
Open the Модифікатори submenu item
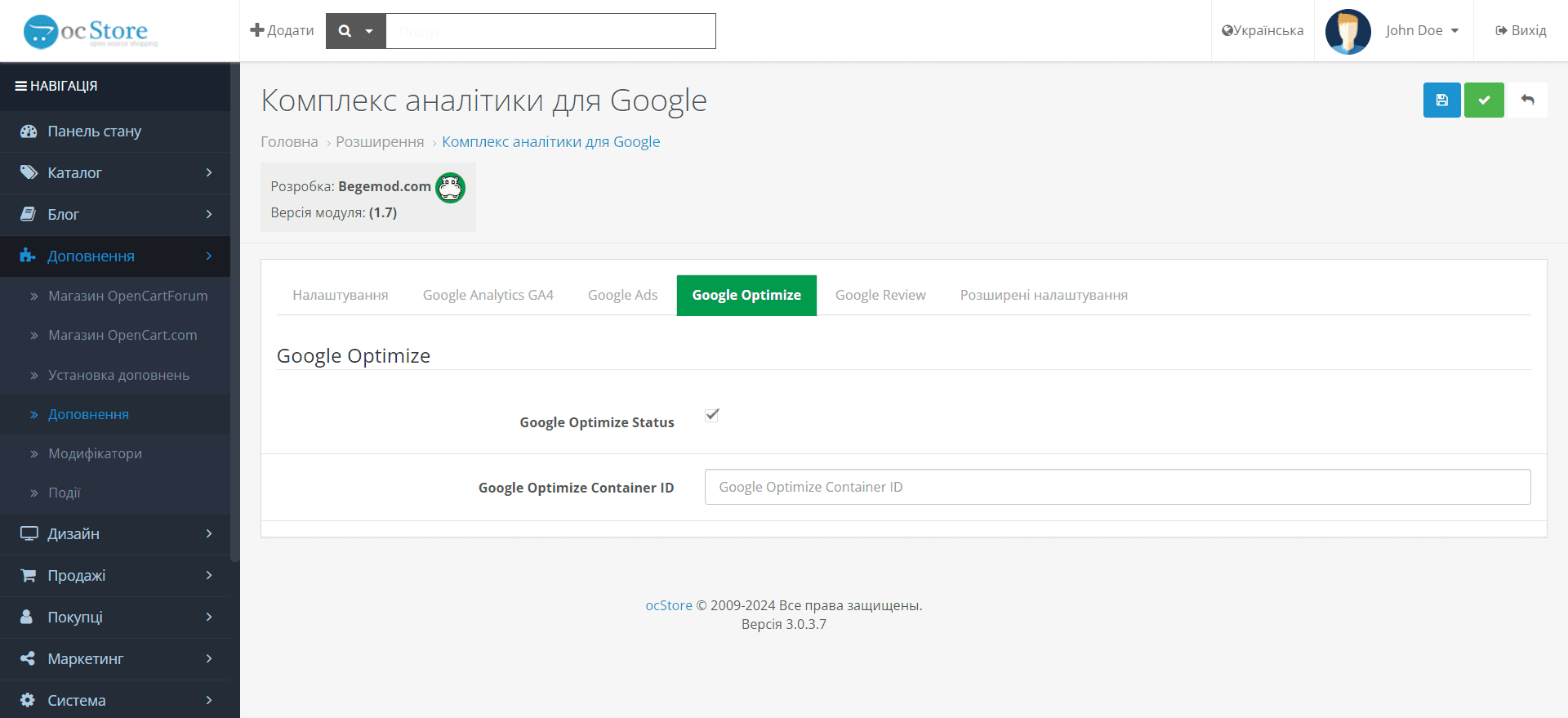click(x=115, y=453)
